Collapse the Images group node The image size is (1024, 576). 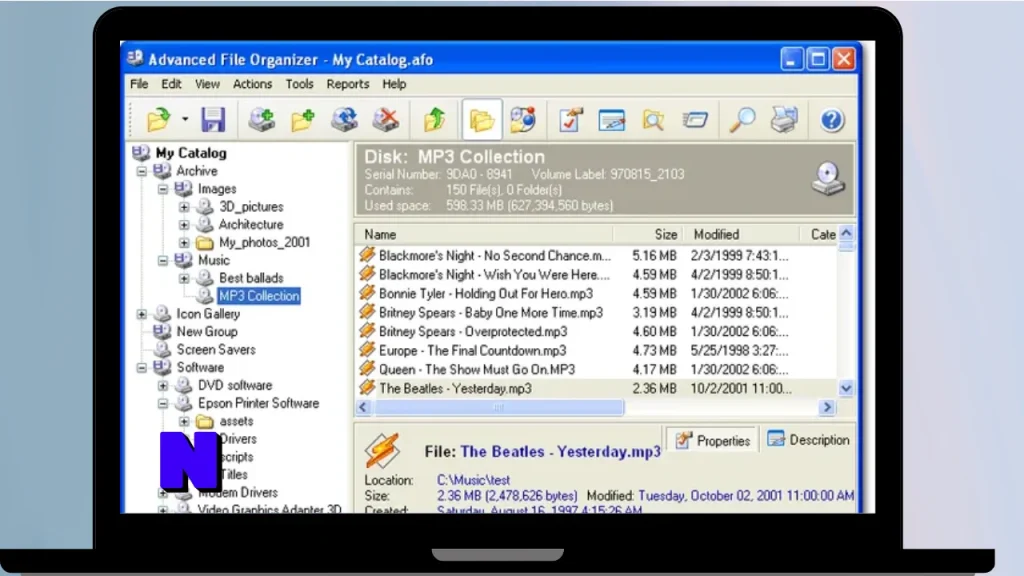[163, 189]
